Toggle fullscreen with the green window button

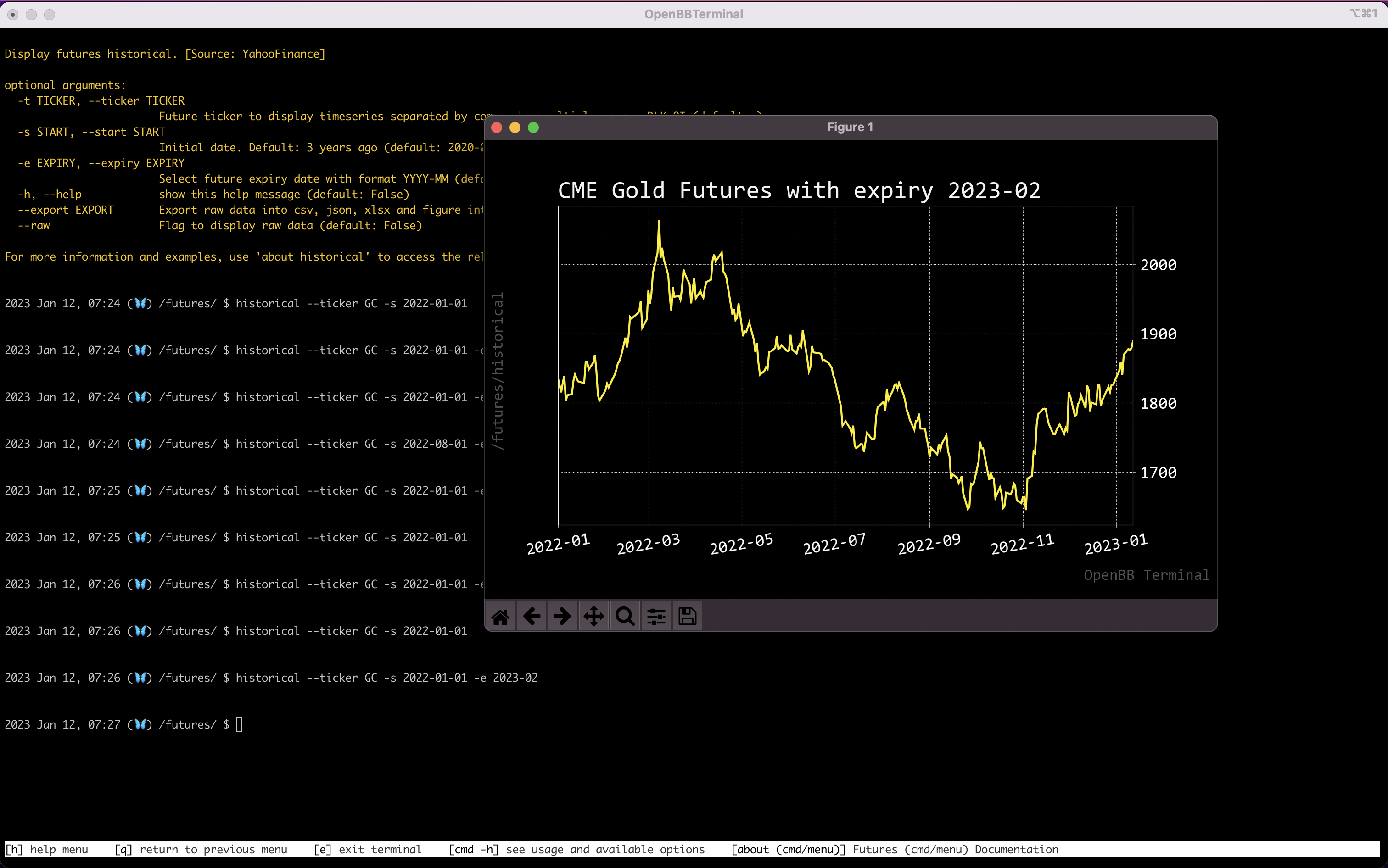pos(533,128)
